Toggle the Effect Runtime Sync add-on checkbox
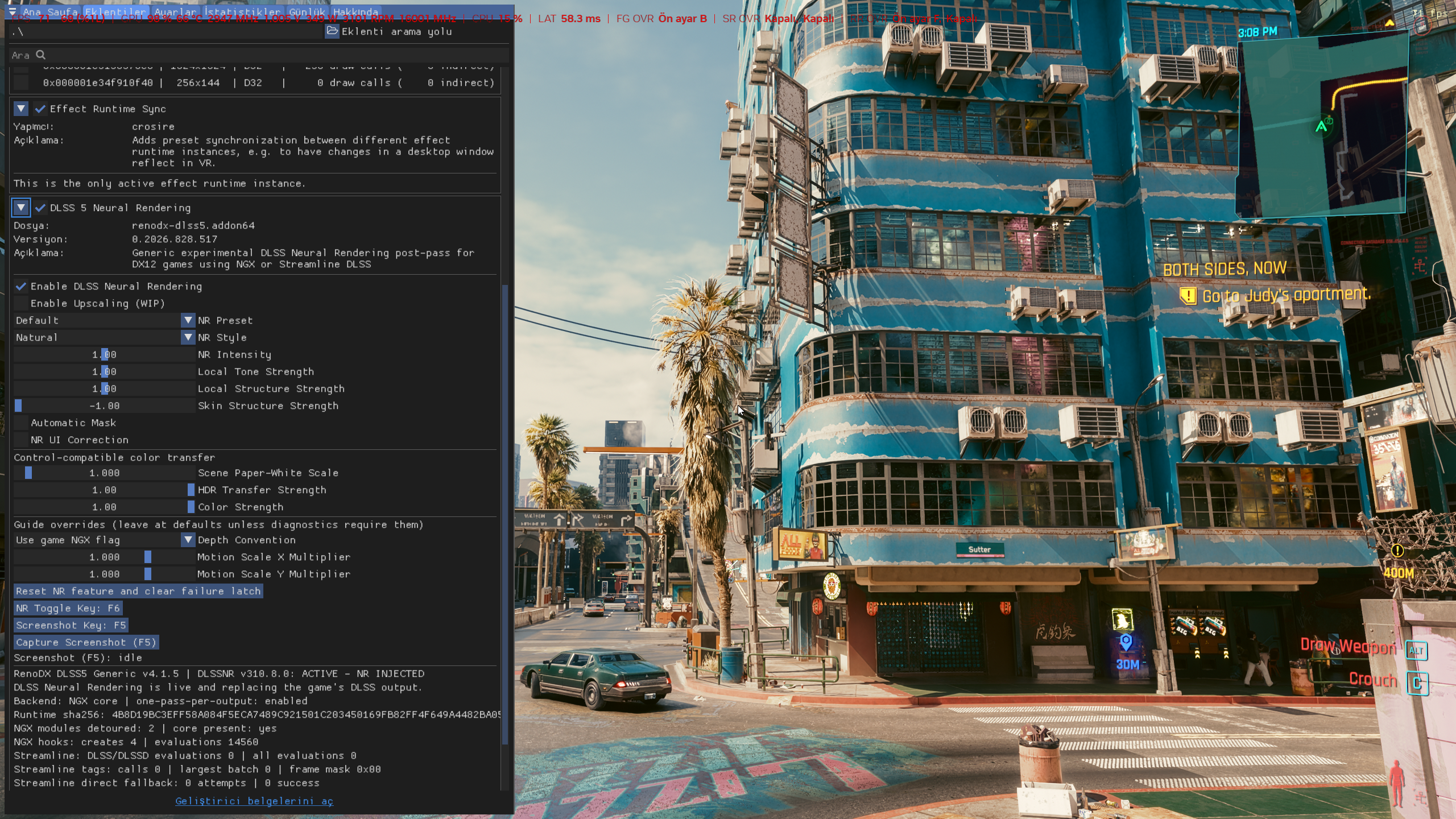Viewport: 1456px width, 819px height. coord(40,109)
